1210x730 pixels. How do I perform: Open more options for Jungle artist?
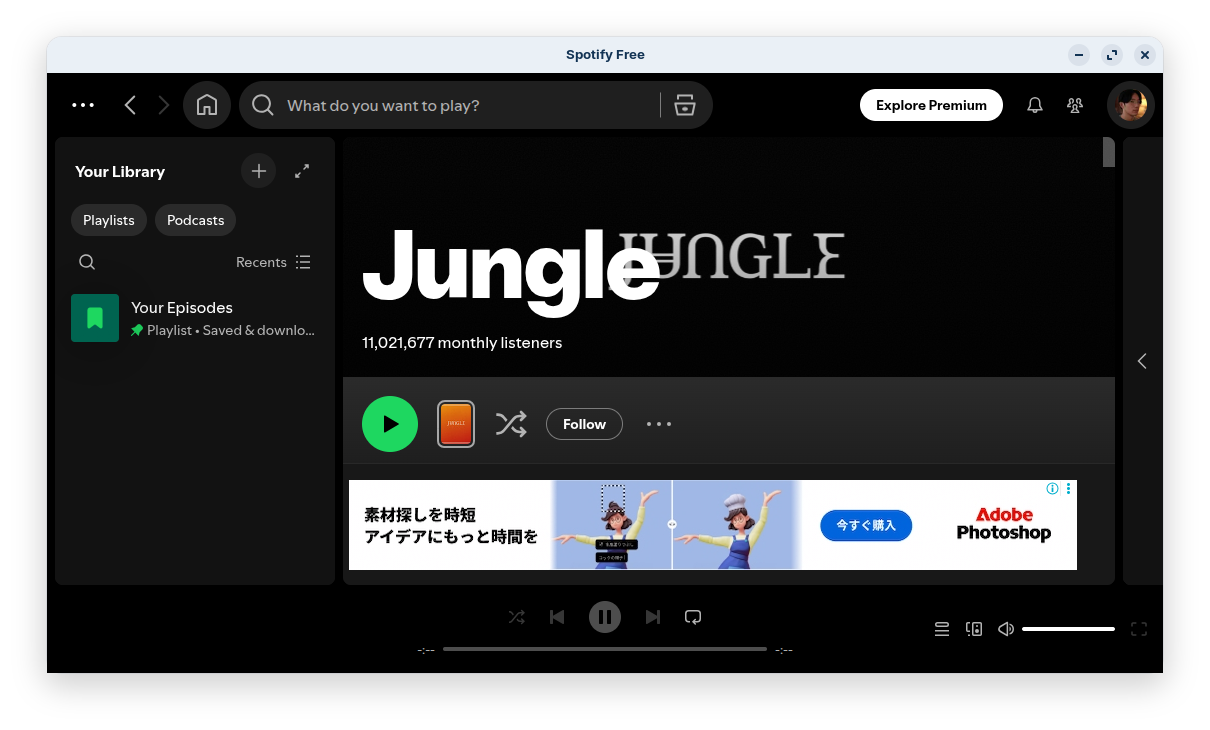pyautogui.click(x=659, y=424)
